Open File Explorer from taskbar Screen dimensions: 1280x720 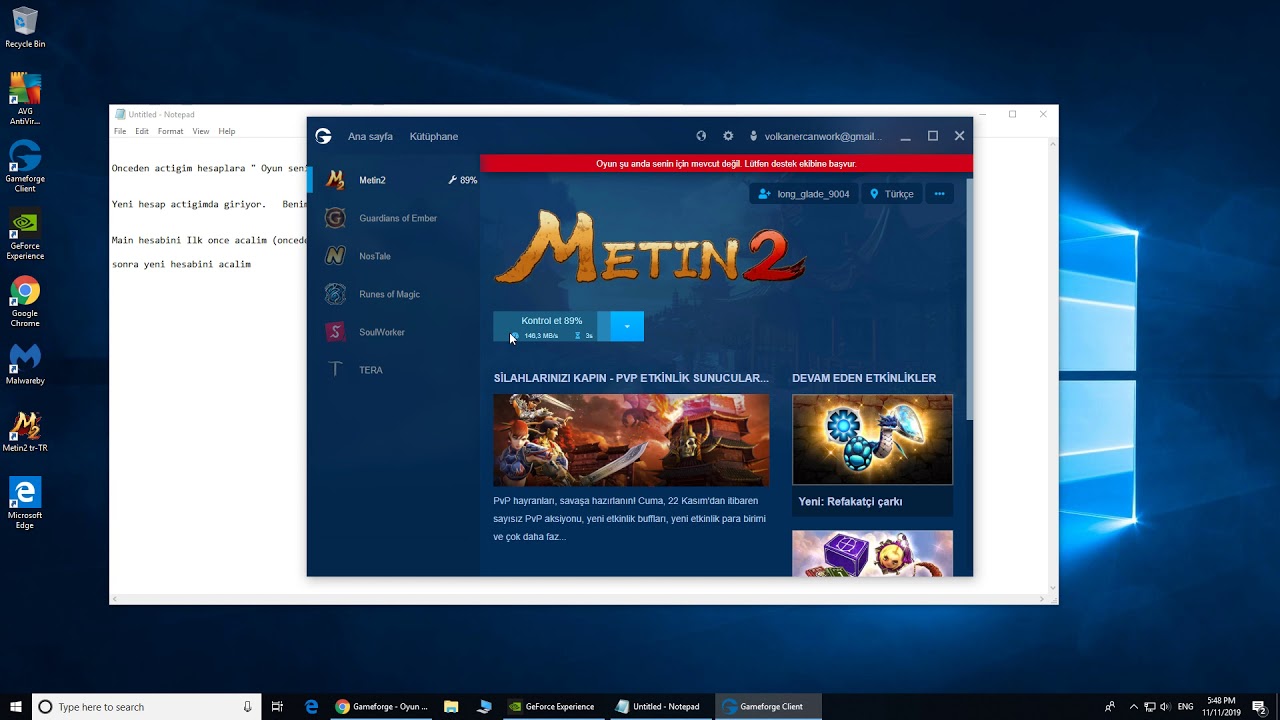[451, 706]
